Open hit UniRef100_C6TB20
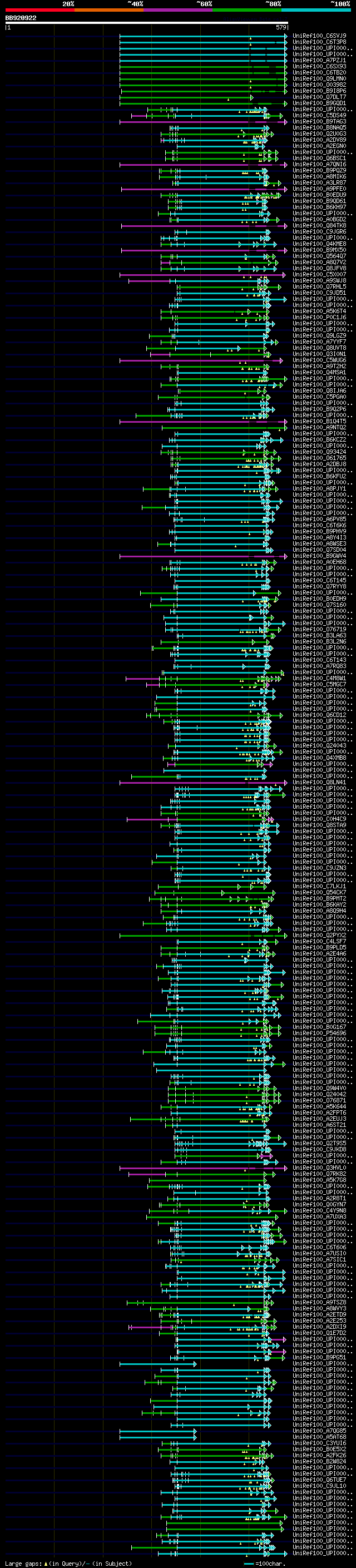This screenshot has height=1568, width=356. [319, 72]
